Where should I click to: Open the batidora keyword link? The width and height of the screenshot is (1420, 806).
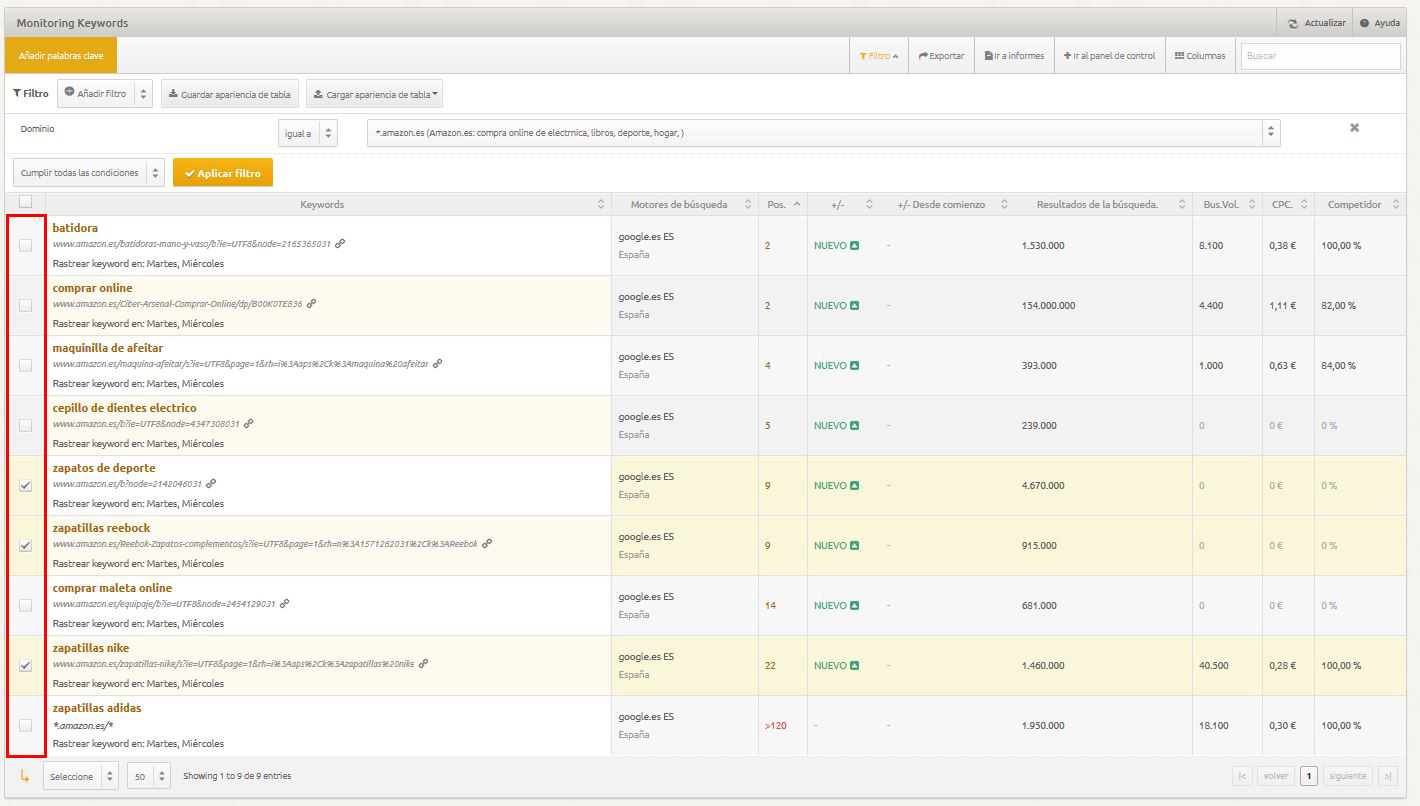tap(75, 228)
